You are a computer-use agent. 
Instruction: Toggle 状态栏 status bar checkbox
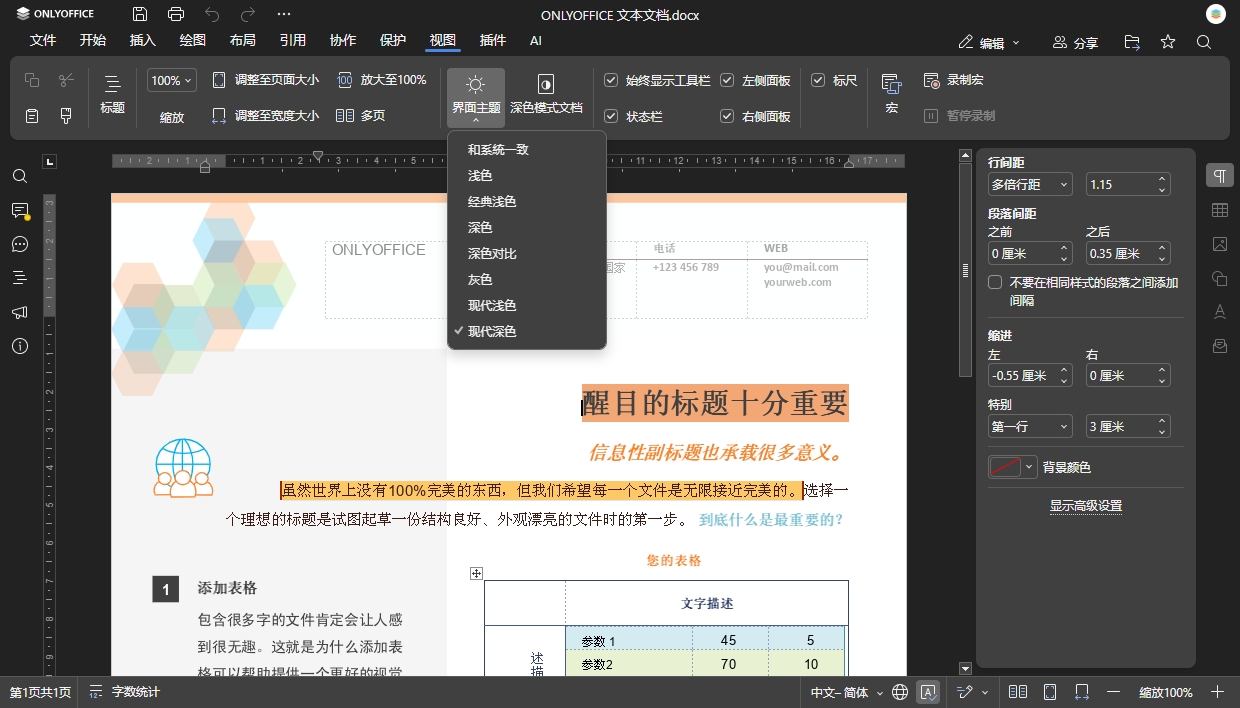coord(611,116)
